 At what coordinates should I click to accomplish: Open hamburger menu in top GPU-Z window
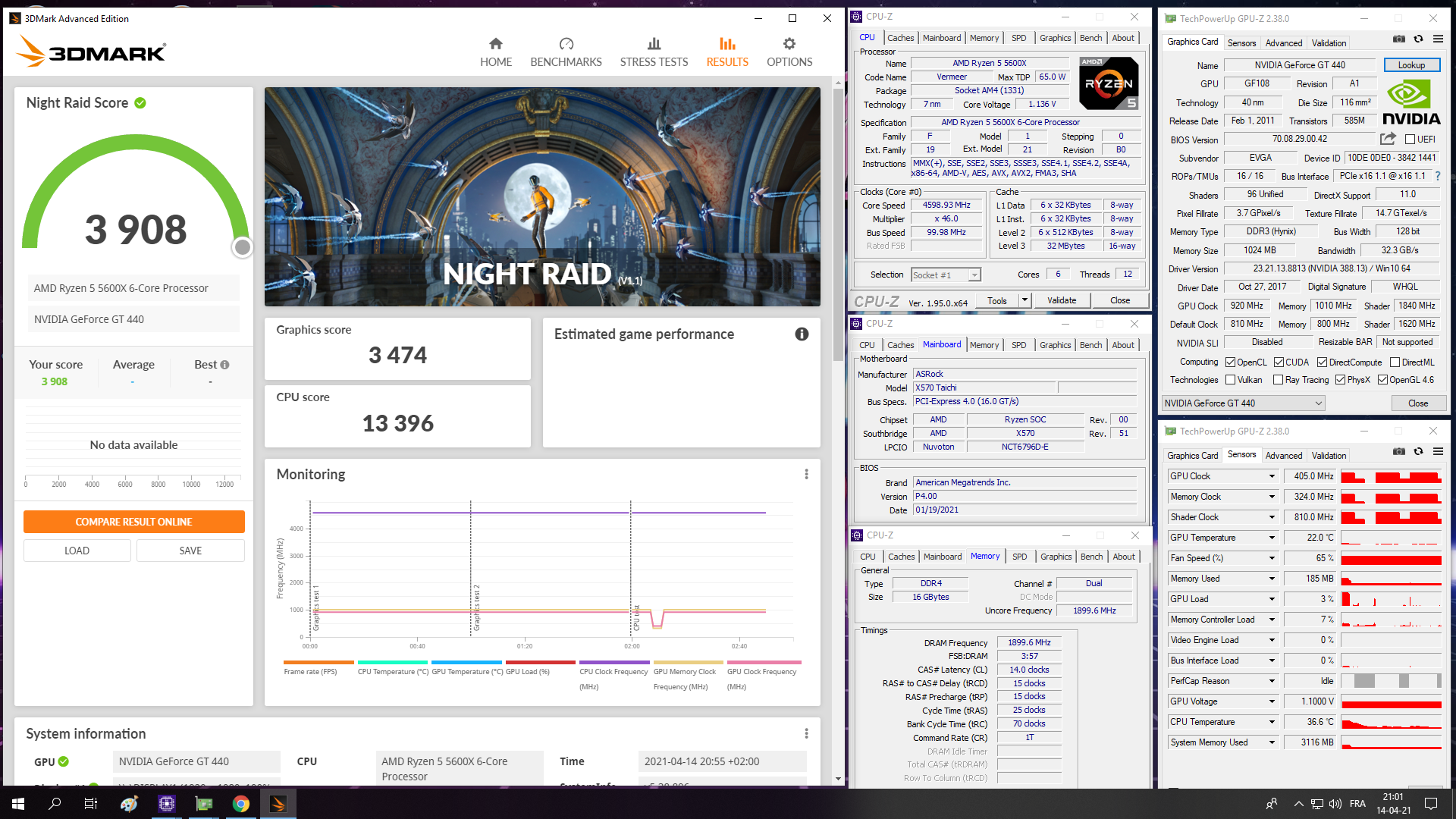click(x=1438, y=39)
